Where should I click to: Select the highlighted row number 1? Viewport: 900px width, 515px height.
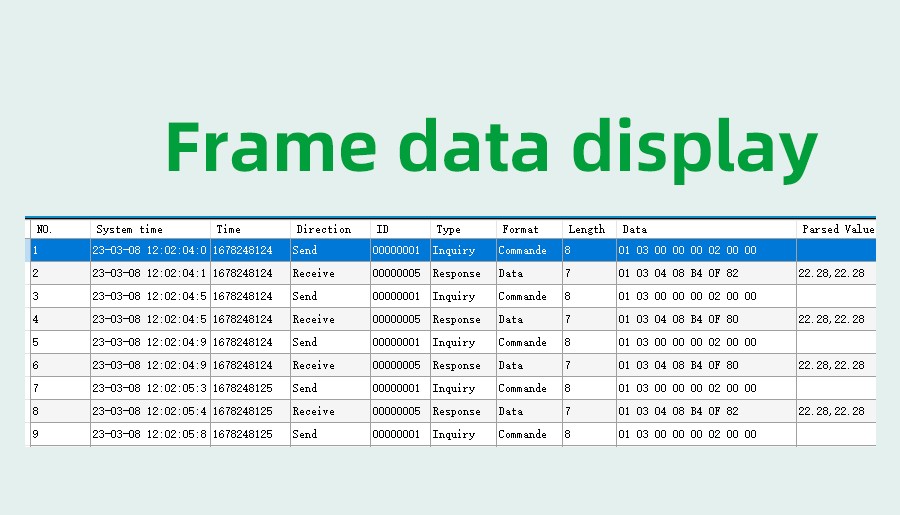pyautogui.click(x=58, y=250)
